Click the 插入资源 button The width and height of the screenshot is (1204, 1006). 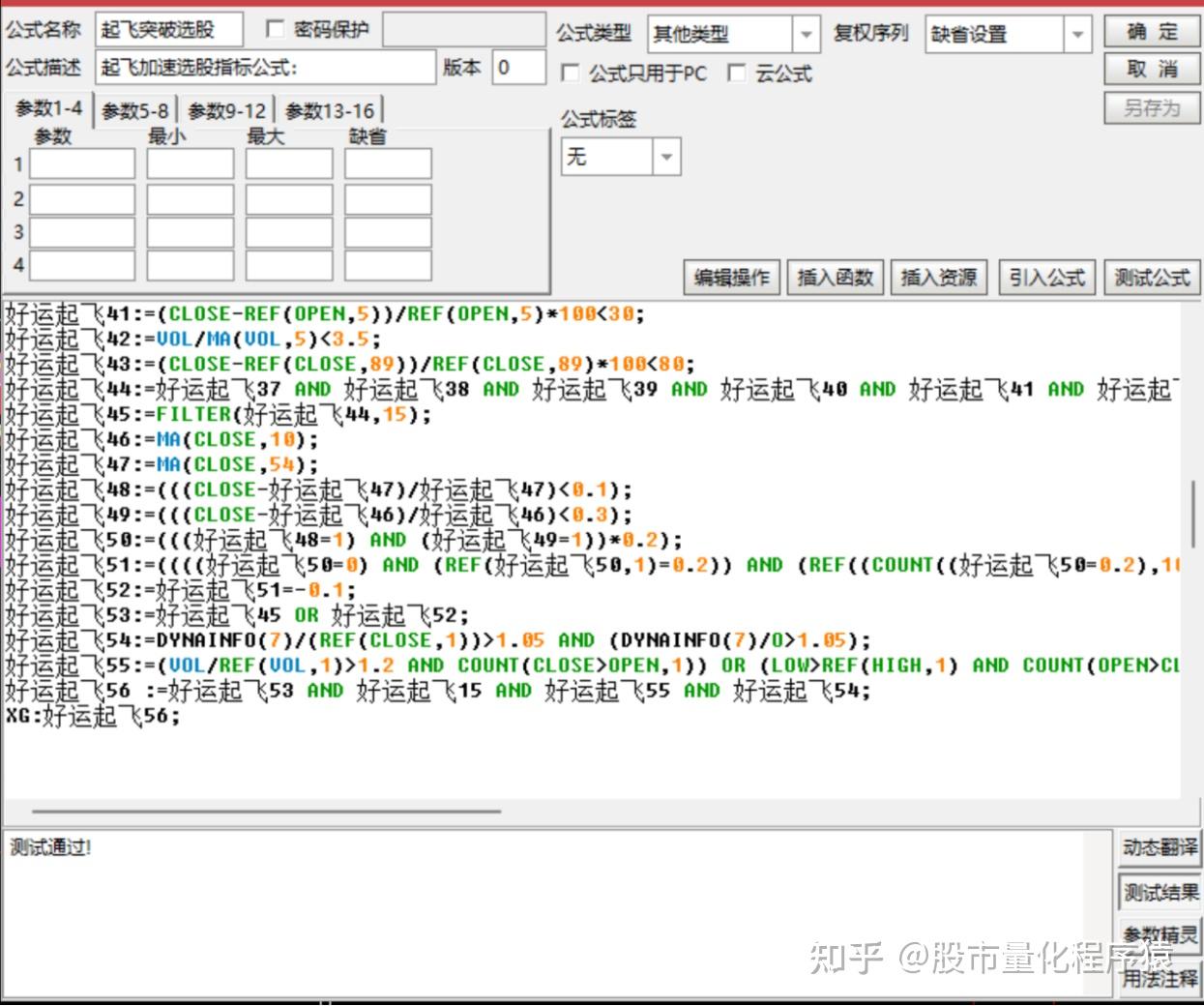939,278
